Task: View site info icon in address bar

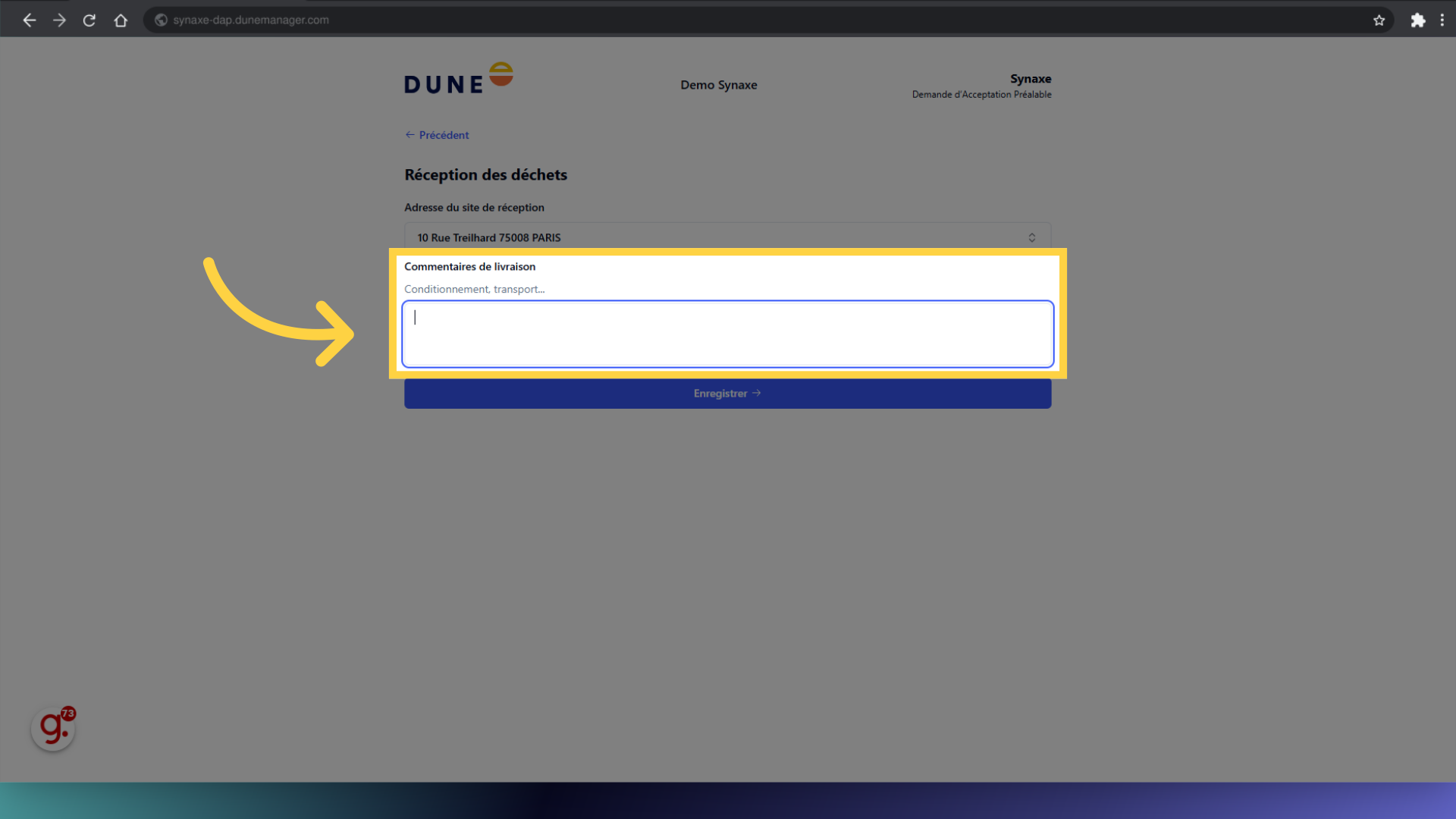Action: (x=161, y=20)
